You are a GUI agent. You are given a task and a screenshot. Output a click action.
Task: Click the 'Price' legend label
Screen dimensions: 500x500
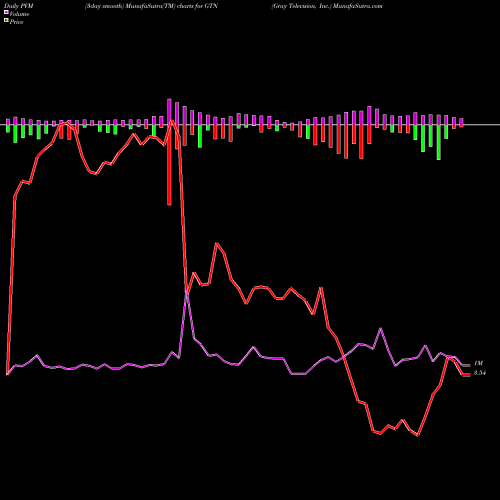coord(16,22)
